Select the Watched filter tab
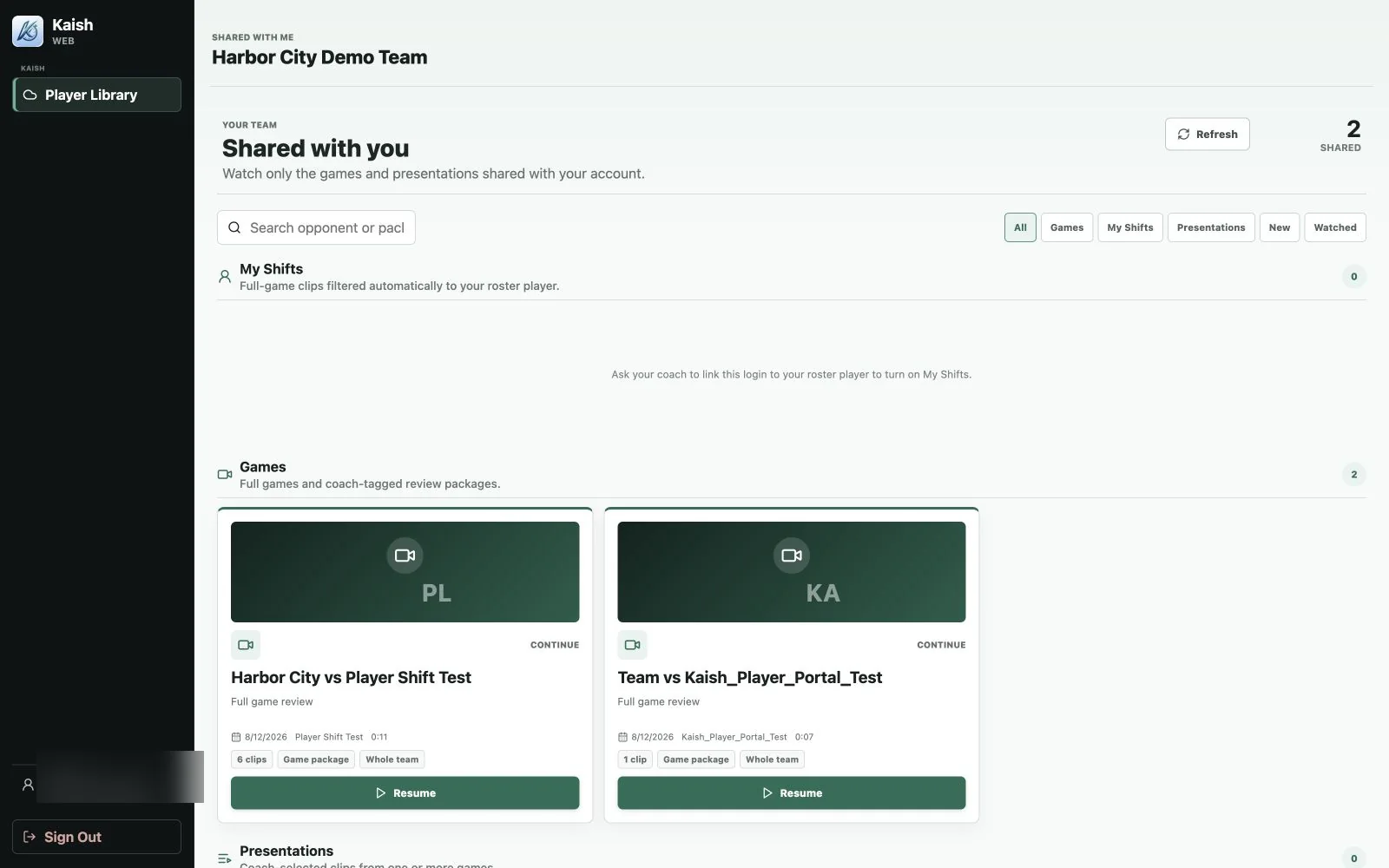The height and width of the screenshot is (868, 1389). [x=1335, y=227]
